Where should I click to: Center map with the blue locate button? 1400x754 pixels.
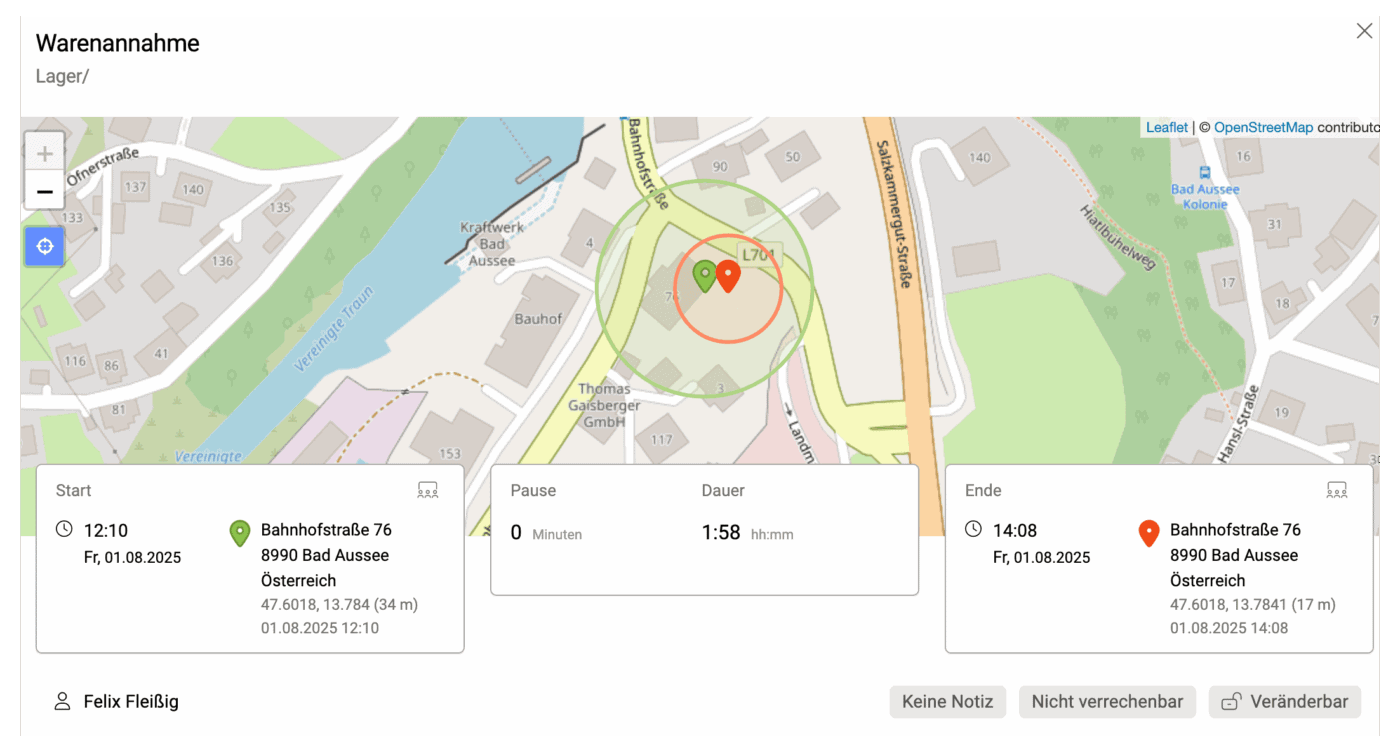[x=44, y=246]
